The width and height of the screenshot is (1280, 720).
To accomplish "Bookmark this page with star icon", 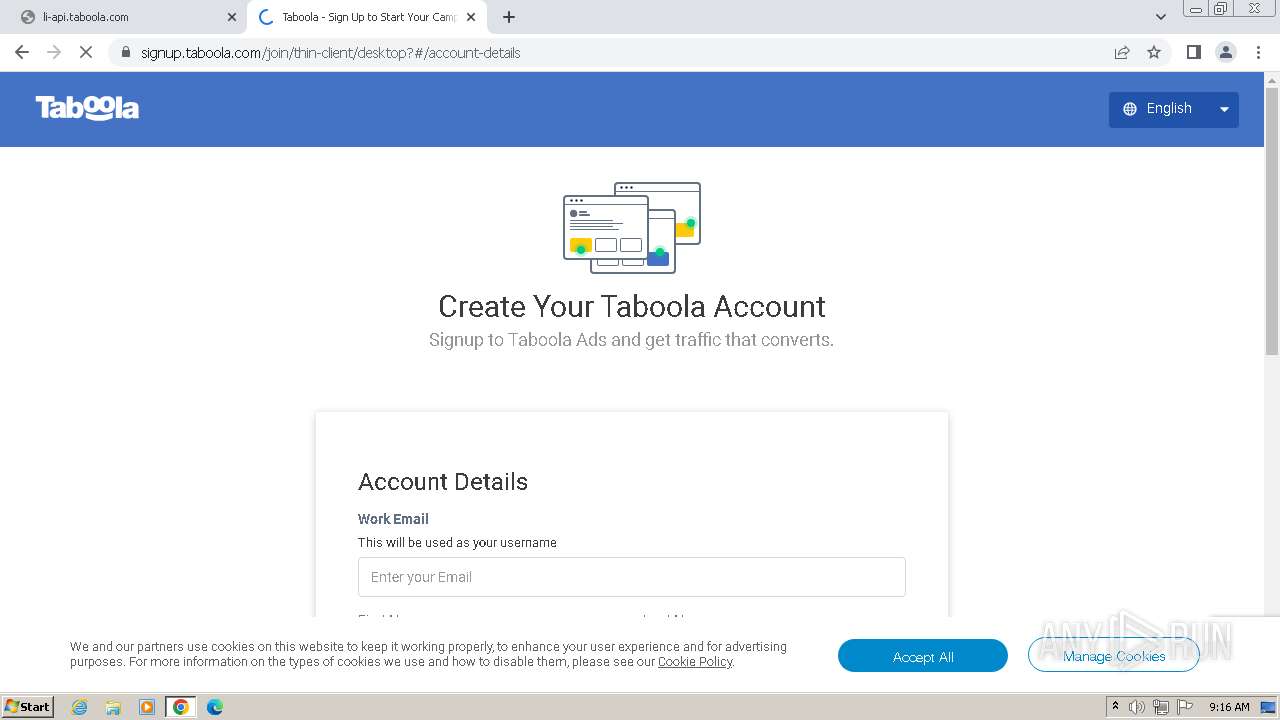I will 1154,52.
